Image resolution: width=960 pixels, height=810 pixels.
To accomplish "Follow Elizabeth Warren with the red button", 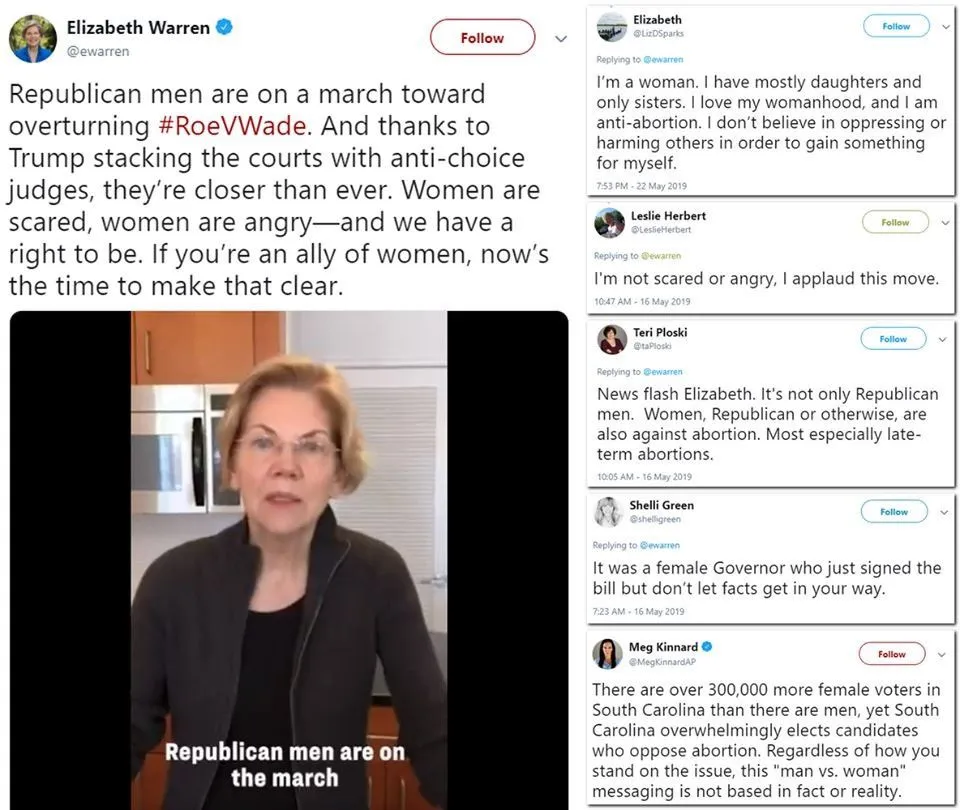I will 482,38.
